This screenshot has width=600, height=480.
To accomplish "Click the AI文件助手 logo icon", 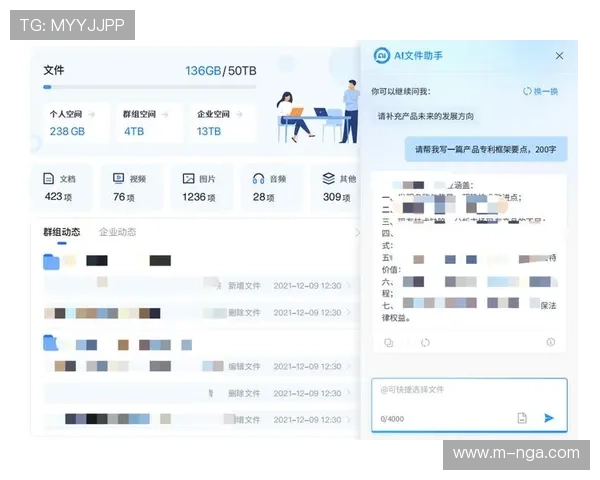I will coord(382,56).
